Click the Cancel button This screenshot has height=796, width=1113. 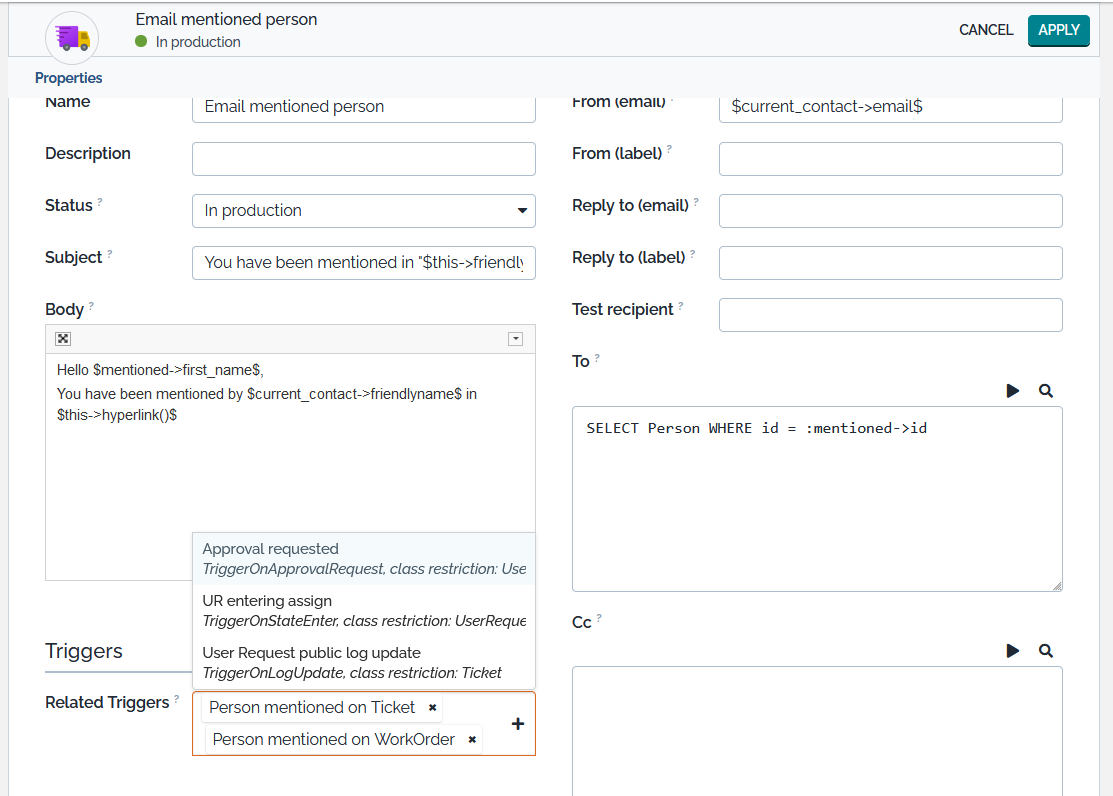click(x=986, y=30)
